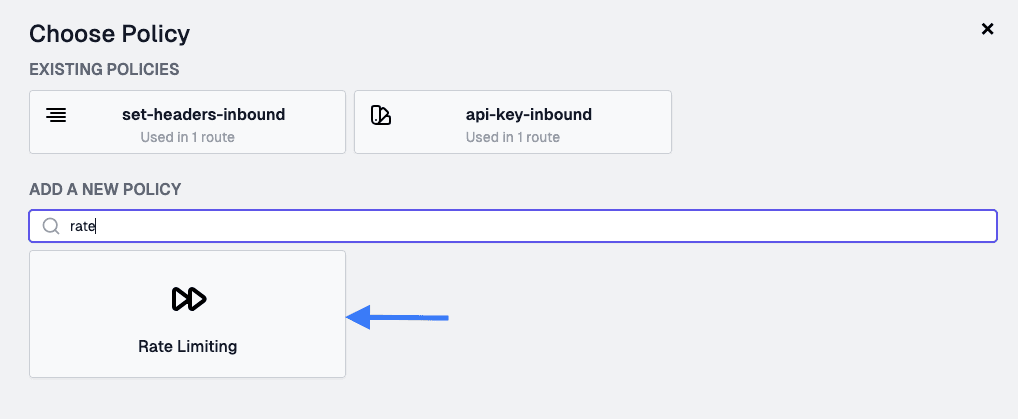Click the magnifier icon in search box
The width and height of the screenshot is (1018, 419).
click(x=51, y=226)
